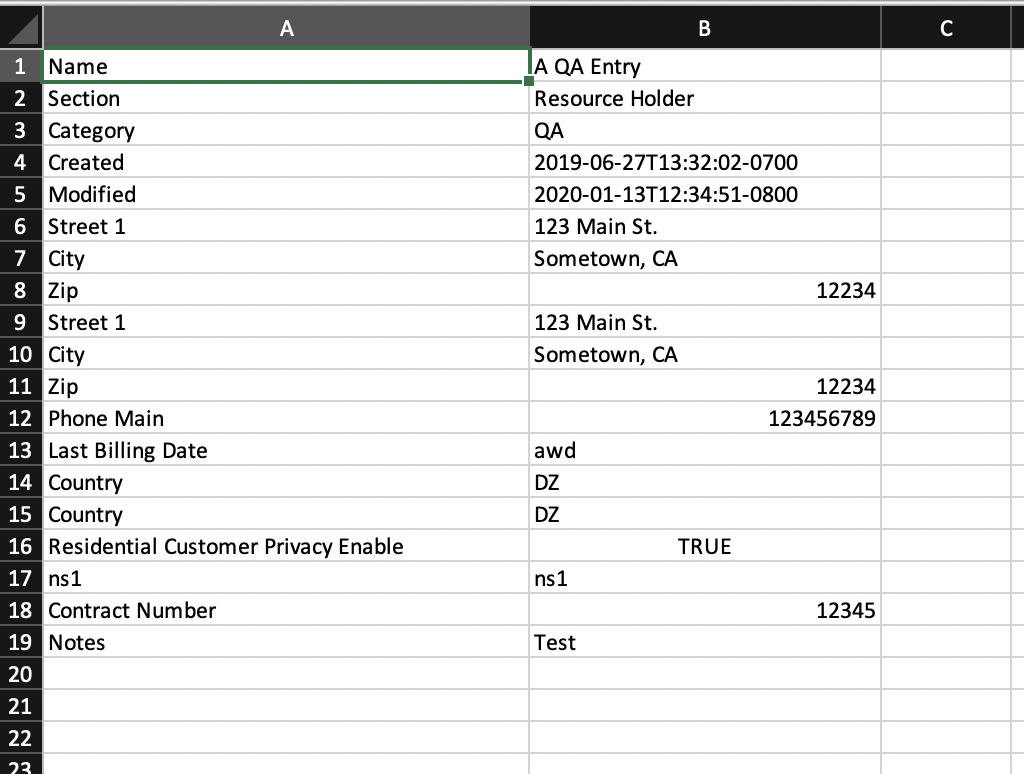
Task: Select the 'Phone Main' label cell
Action: point(286,419)
